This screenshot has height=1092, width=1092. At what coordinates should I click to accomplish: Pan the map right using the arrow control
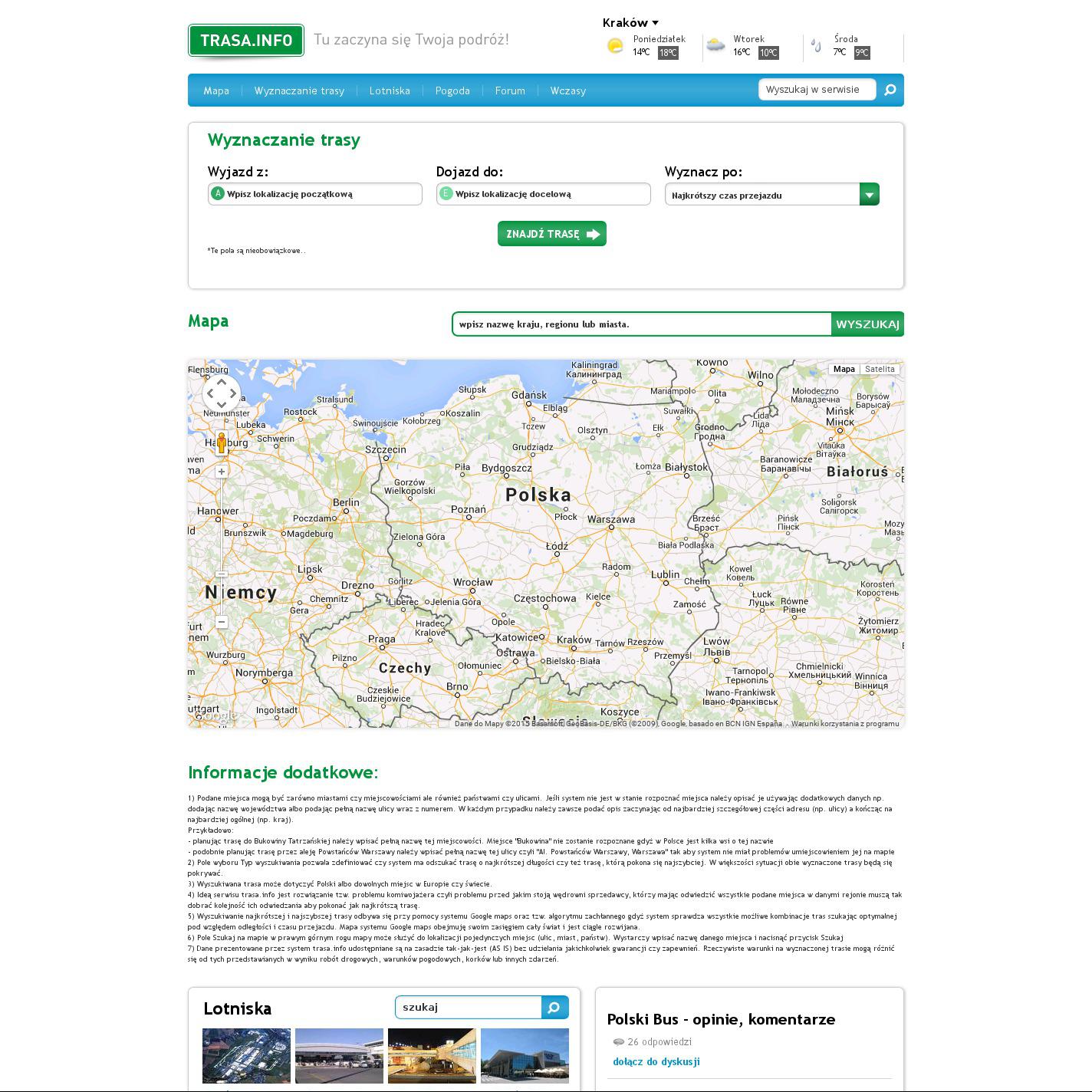(233, 394)
